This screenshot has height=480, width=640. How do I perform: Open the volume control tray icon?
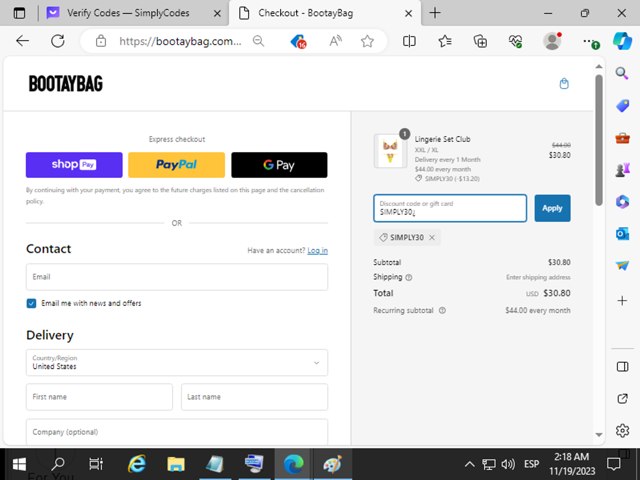point(508,464)
